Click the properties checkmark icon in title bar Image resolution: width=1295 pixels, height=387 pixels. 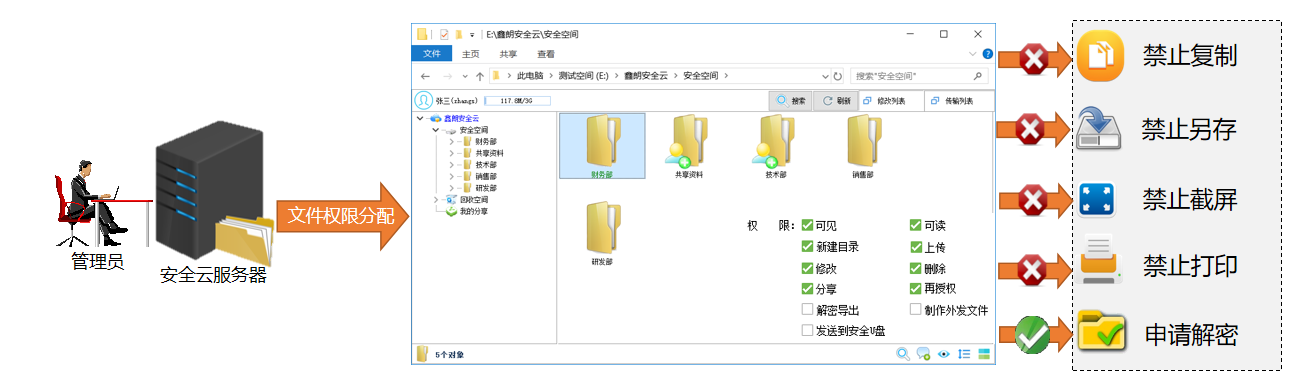444,34
